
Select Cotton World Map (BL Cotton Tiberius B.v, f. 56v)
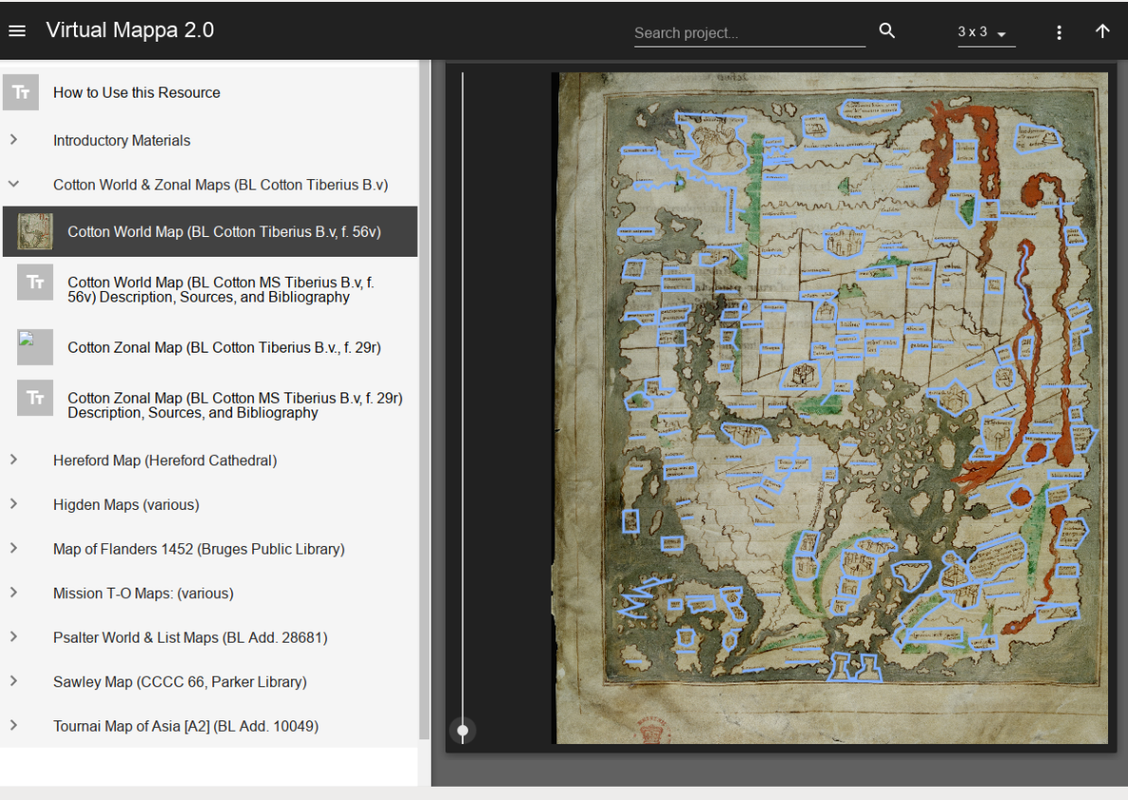pos(210,232)
